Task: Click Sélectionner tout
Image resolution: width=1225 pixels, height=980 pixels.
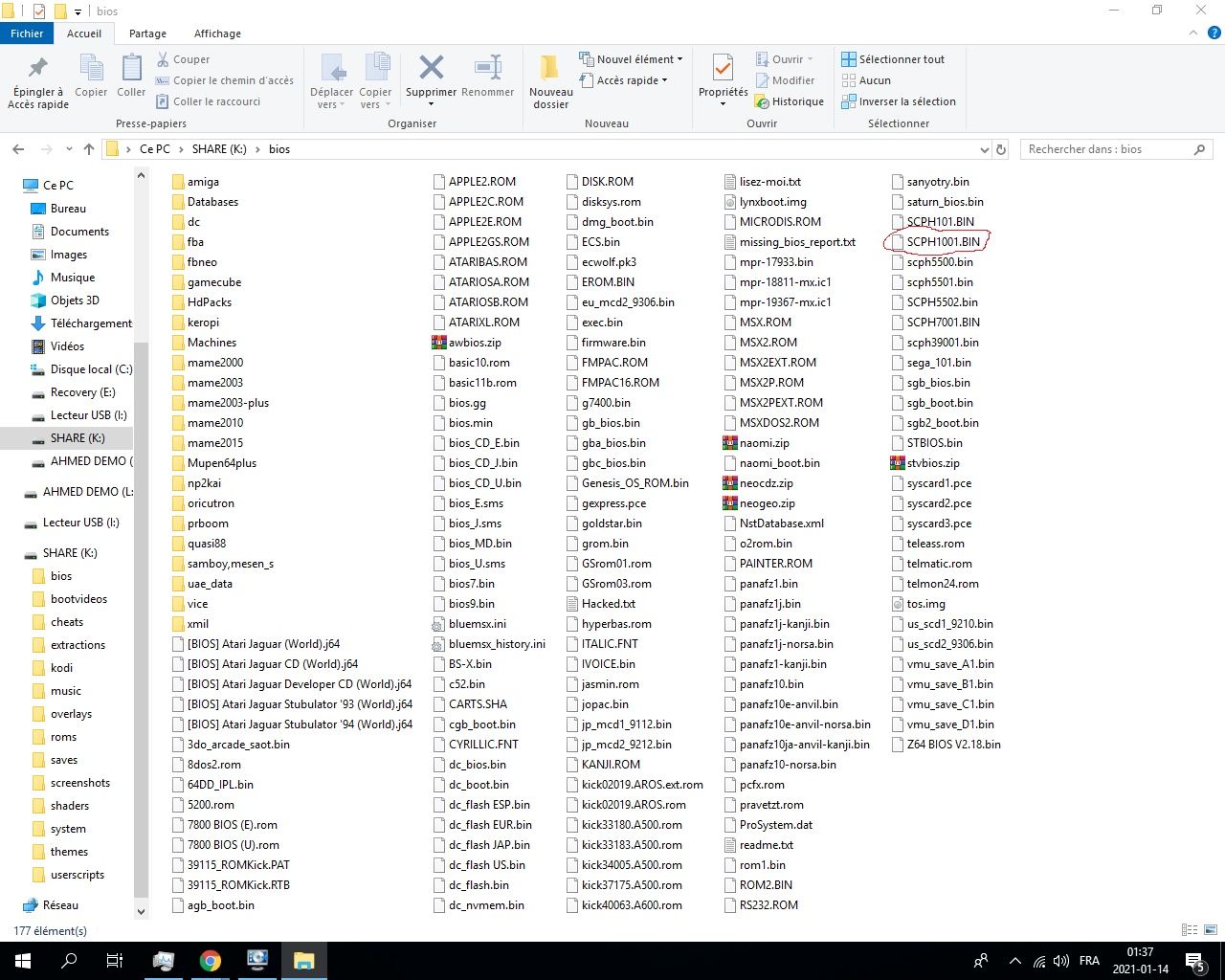Action: pos(893,59)
